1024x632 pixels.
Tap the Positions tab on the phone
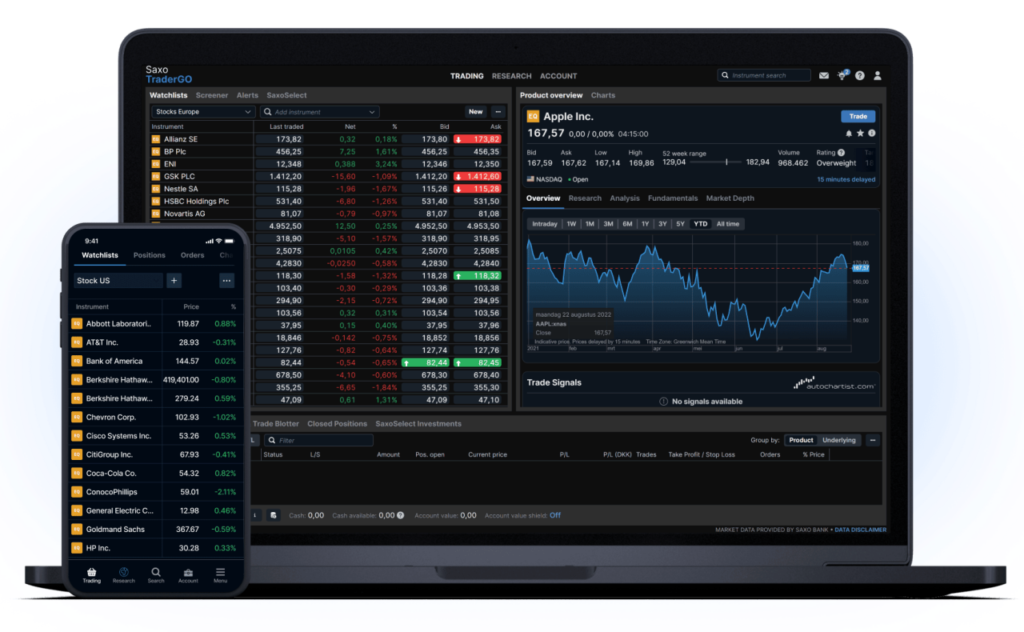click(x=149, y=255)
